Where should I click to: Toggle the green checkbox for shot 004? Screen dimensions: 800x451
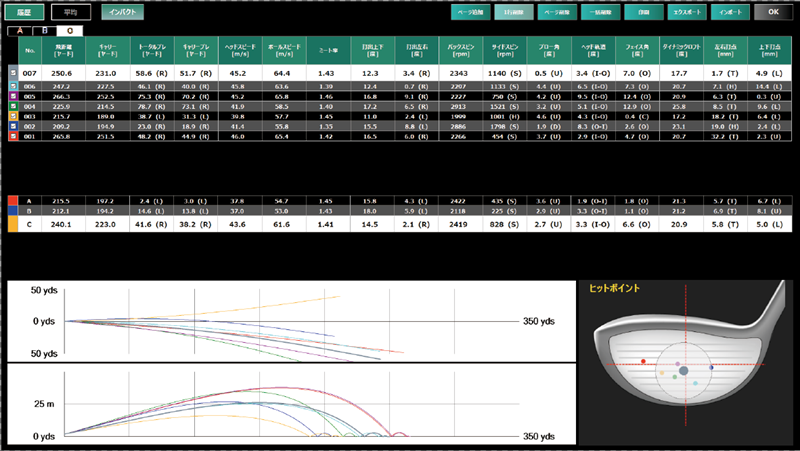click(11, 108)
